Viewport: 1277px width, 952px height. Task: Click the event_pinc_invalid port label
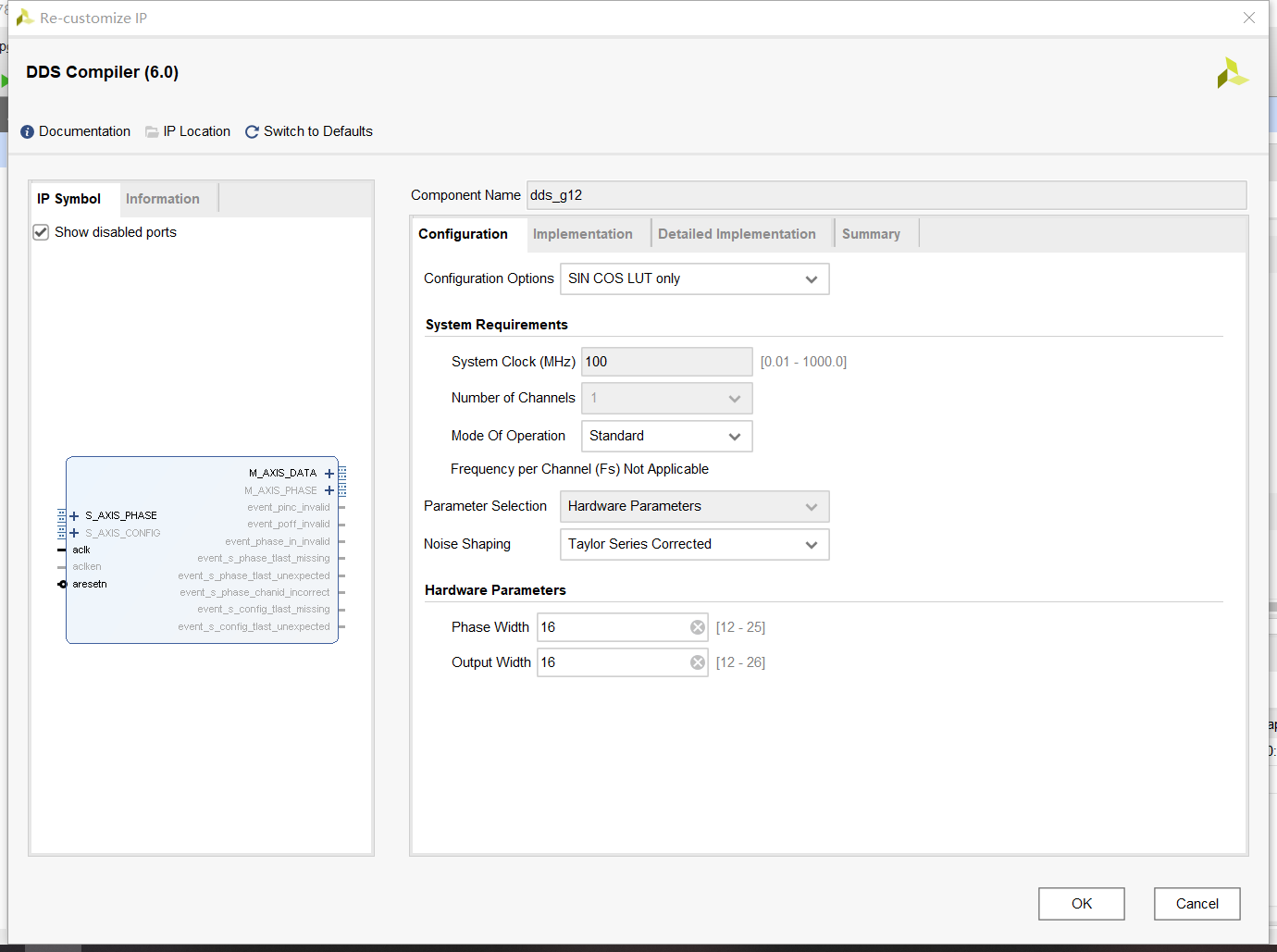[x=289, y=507]
